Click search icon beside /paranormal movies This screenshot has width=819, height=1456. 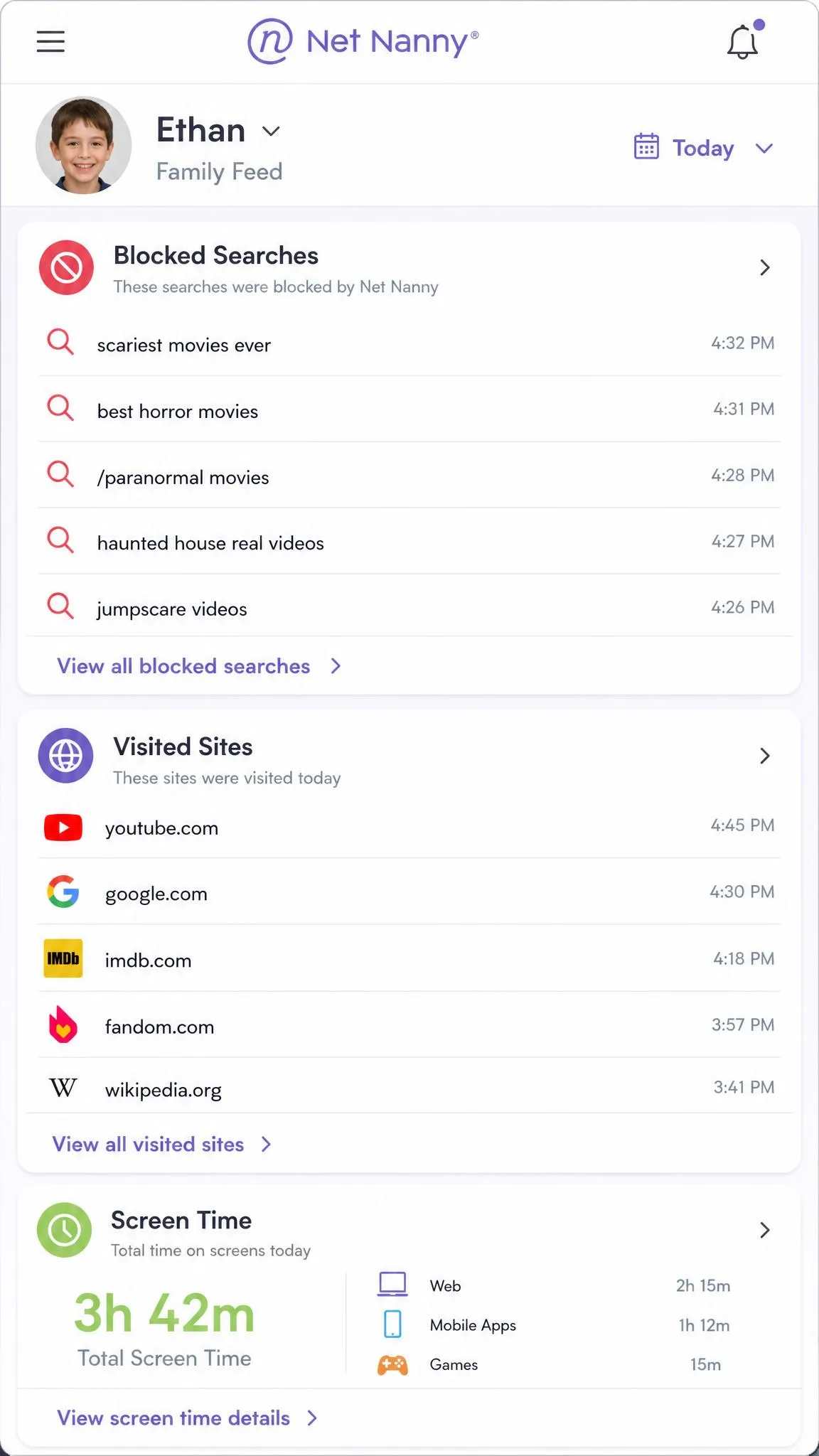(60, 473)
